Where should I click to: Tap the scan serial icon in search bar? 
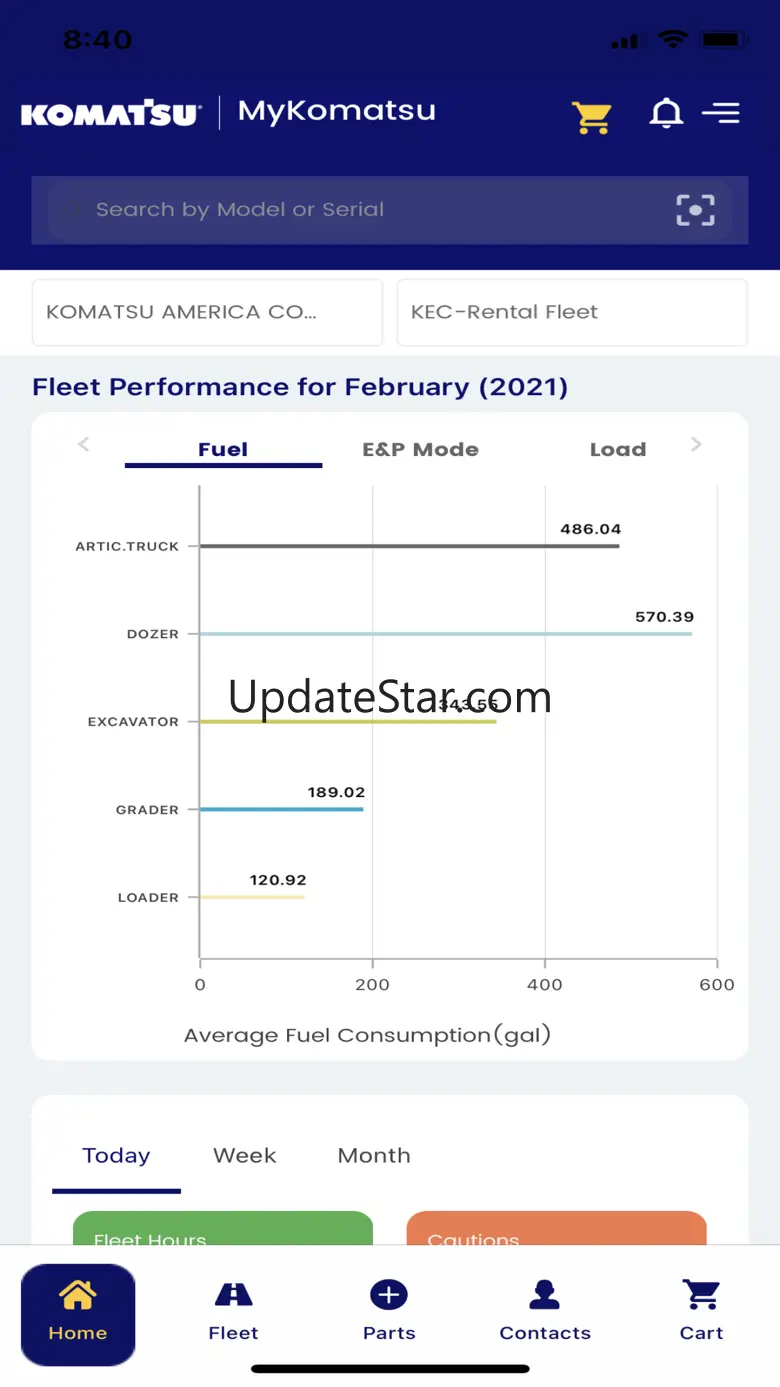[x=695, y=210]
